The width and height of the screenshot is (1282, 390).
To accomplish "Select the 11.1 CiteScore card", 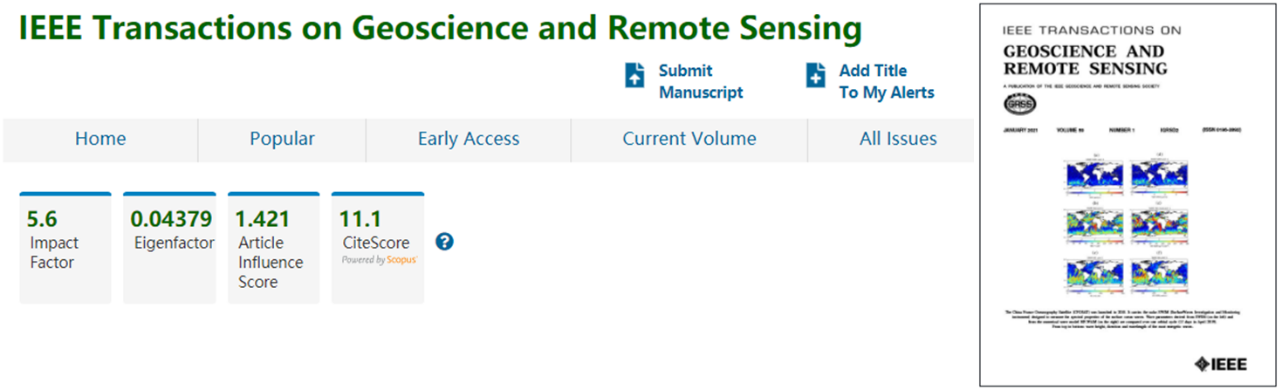I will (378, 247).
